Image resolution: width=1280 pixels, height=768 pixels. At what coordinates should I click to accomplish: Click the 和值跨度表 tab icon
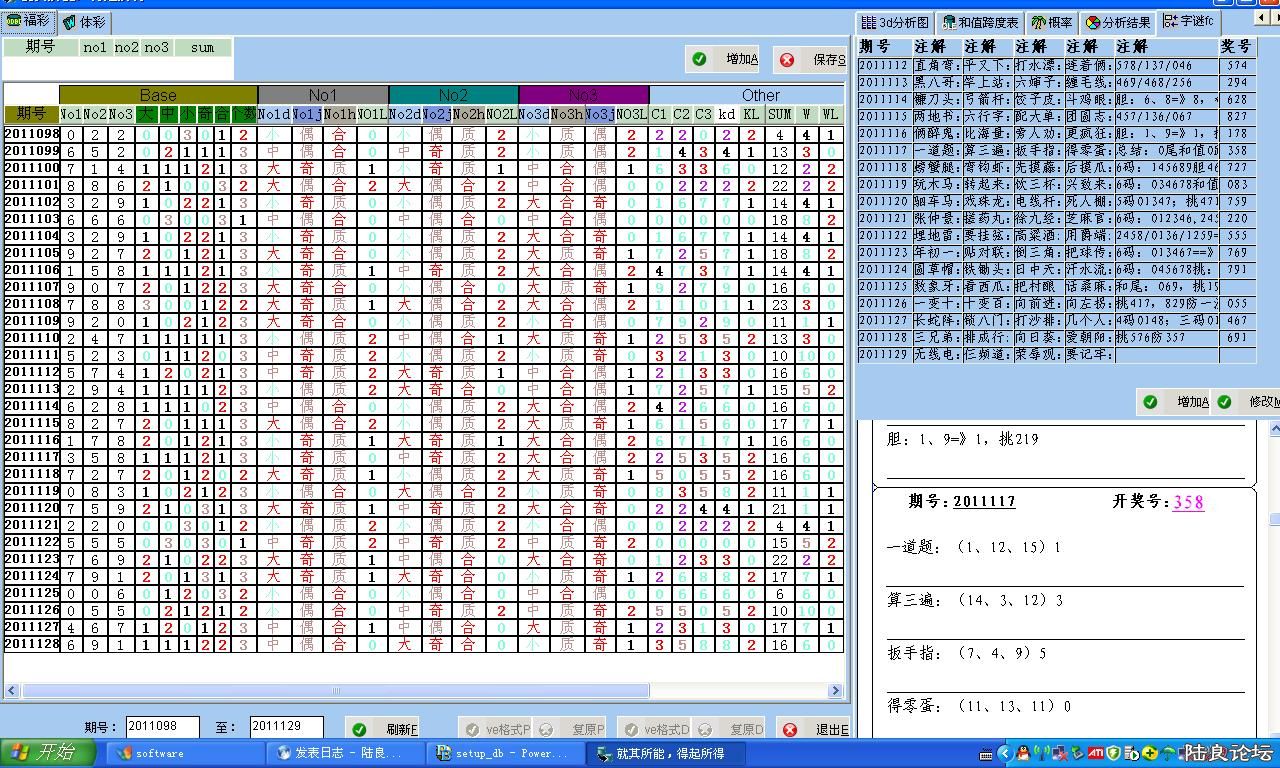[949, 22]
